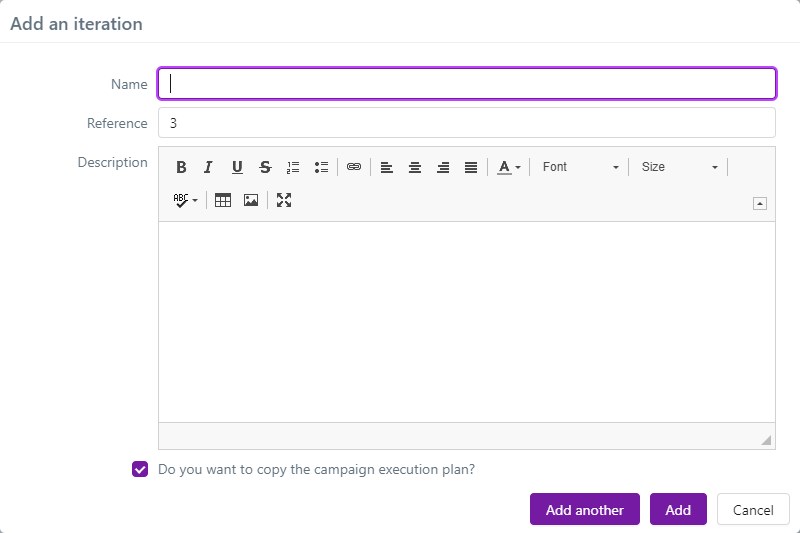Image resolution: width=800 pixels, height=533 pixels.
Task: Toggle underline formatting button
Action: click(x=237, y=168)
